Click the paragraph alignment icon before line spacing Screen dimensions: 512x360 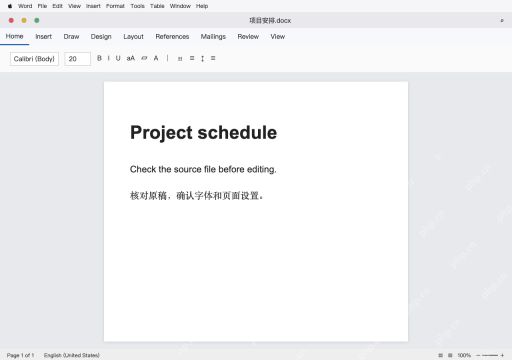click(x=192, y=58)
